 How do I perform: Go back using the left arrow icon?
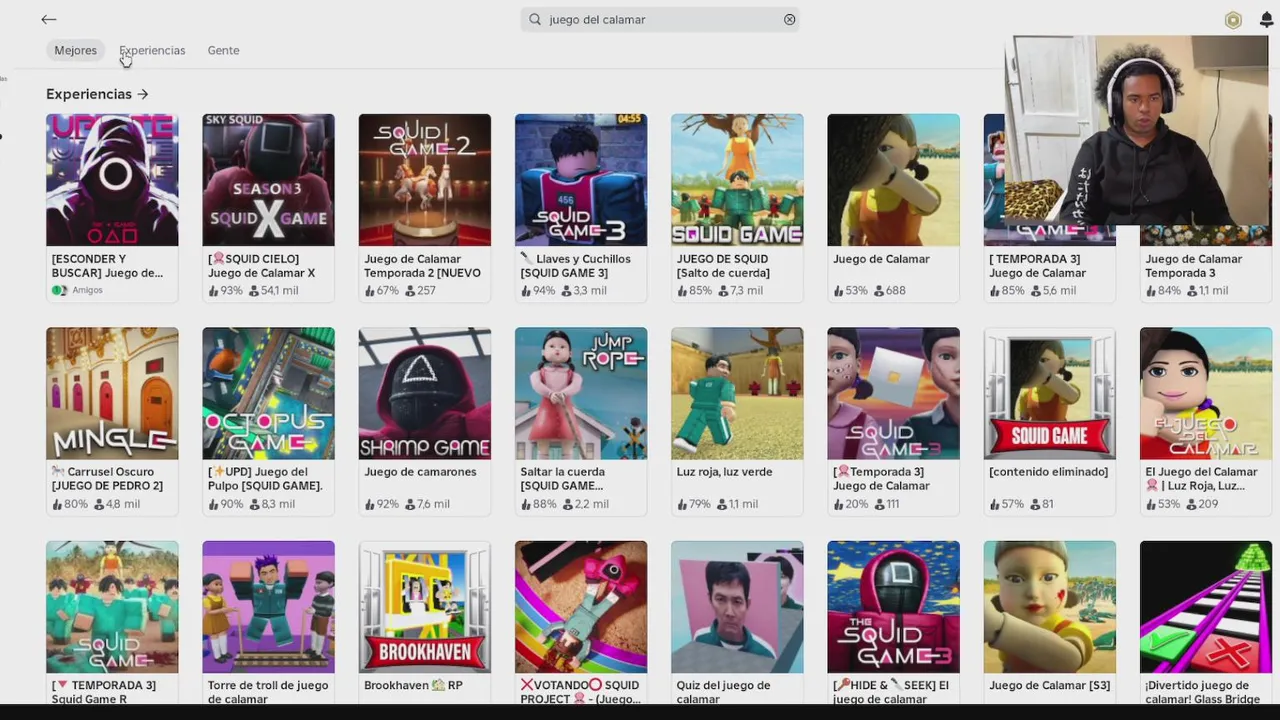click(48, 19)
